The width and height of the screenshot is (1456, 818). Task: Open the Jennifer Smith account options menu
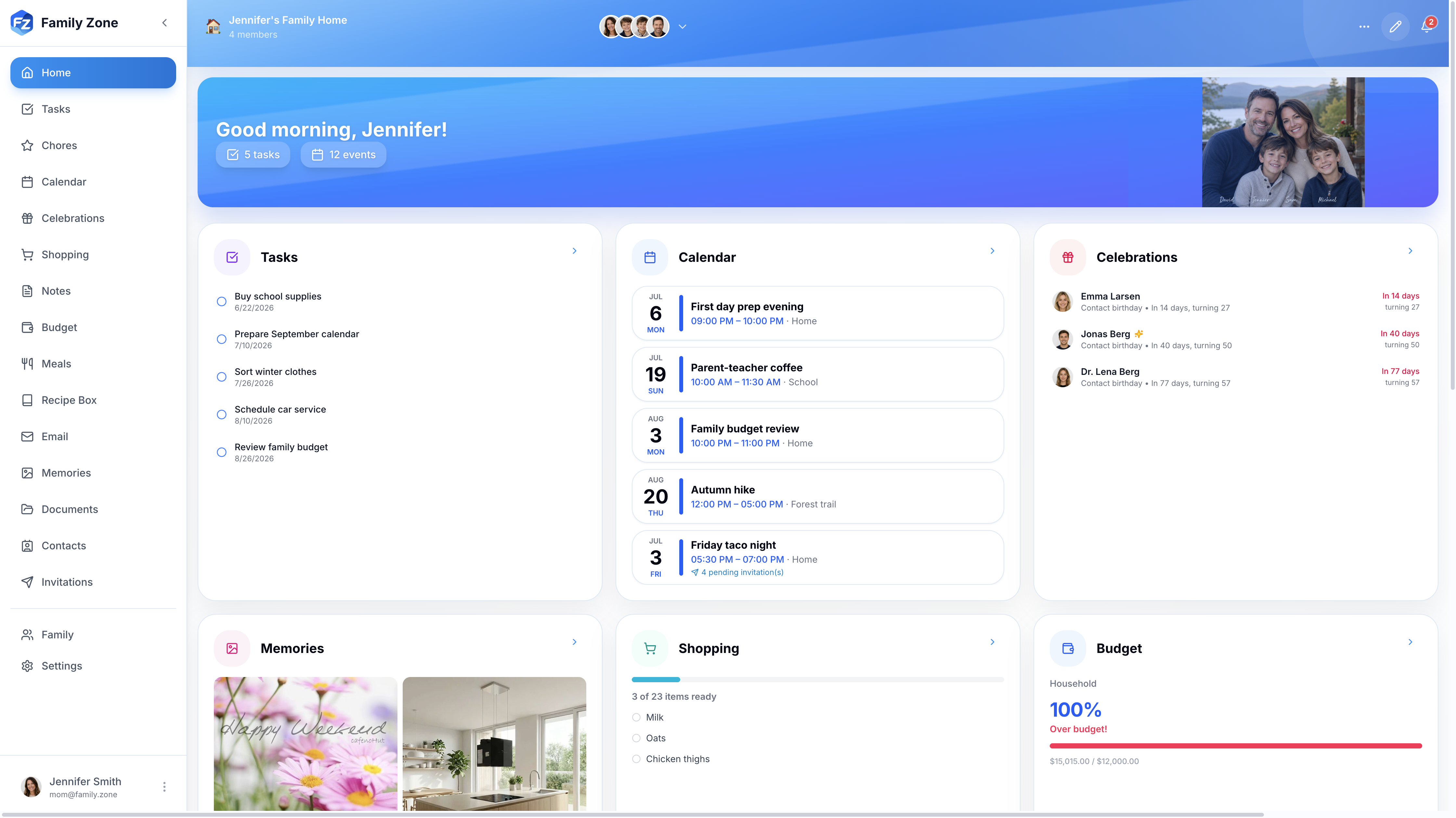click(x=164, y=787)
